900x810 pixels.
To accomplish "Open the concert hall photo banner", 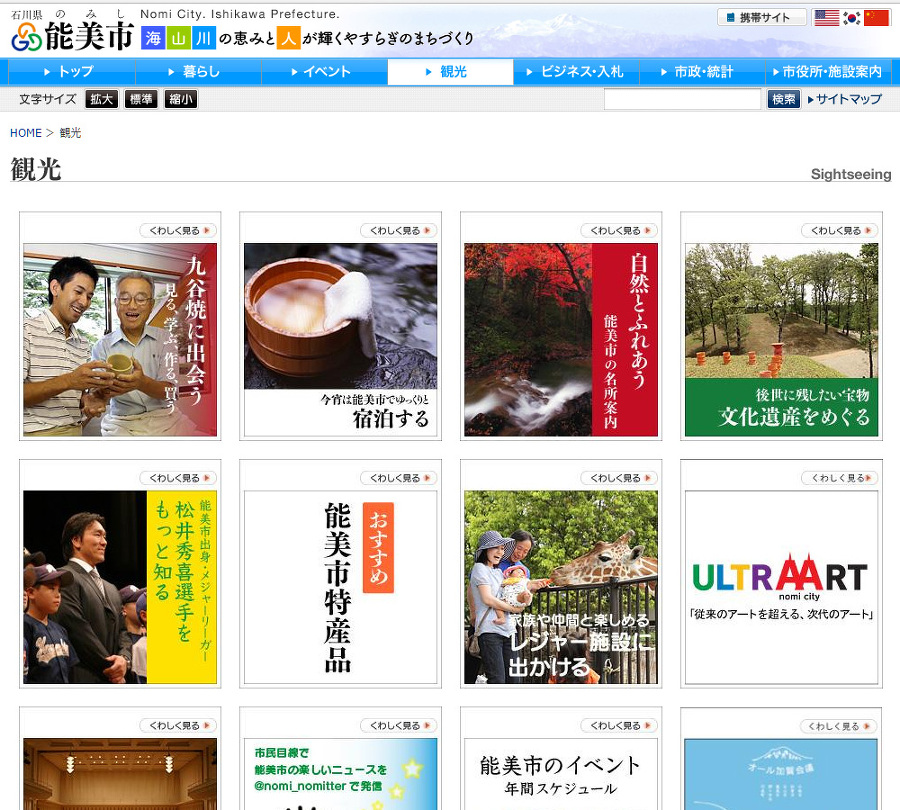I will (120, 774).
